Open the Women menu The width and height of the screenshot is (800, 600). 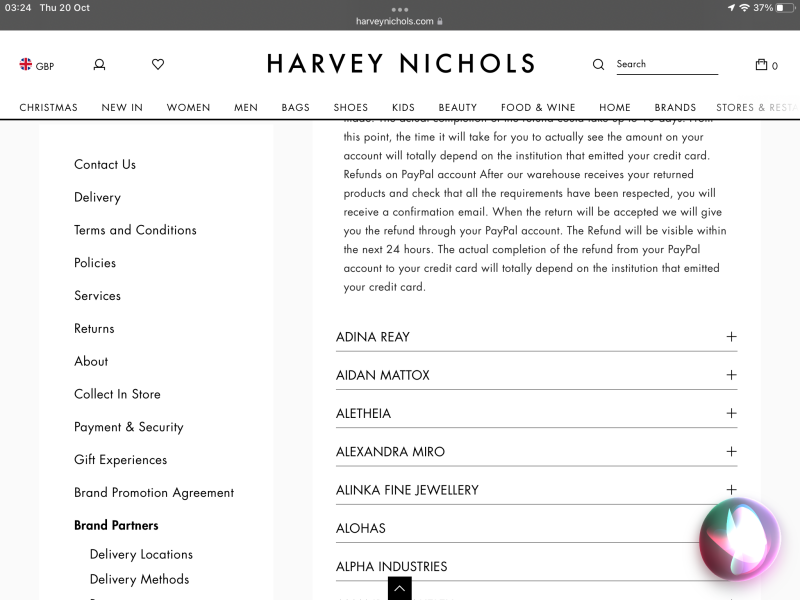point(188,107)
